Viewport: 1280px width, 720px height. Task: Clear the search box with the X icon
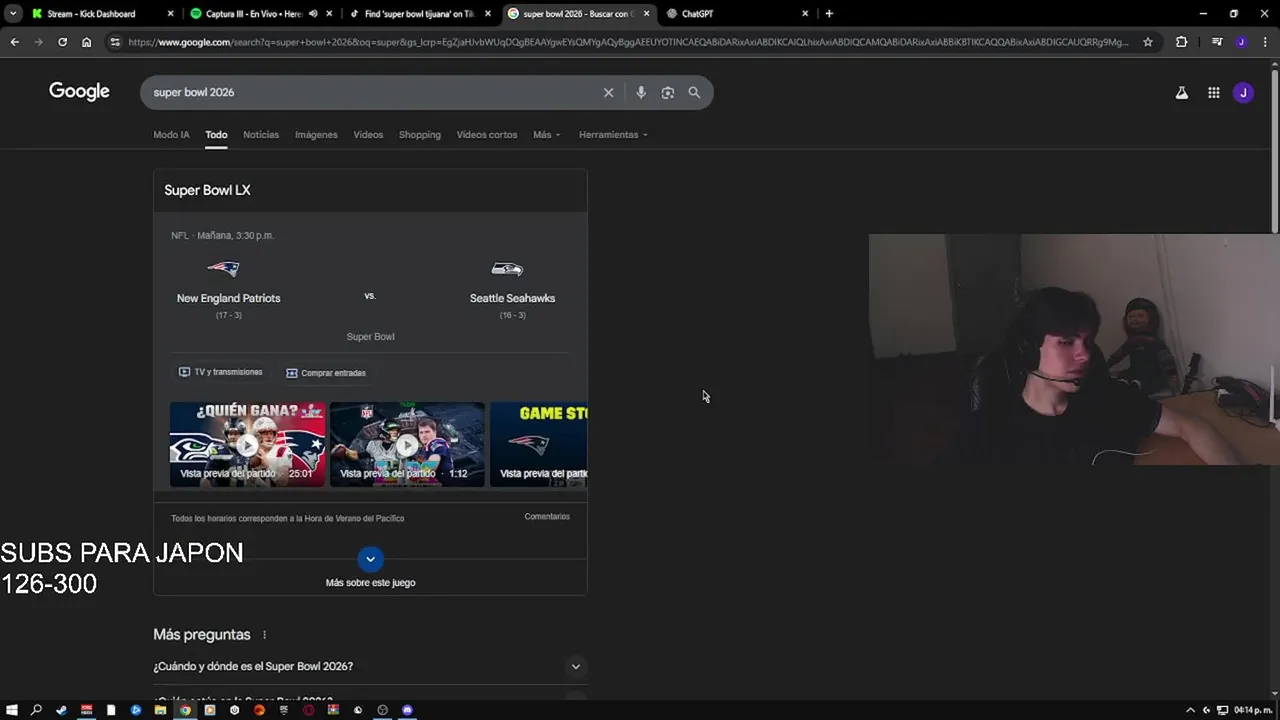[608, 92]
